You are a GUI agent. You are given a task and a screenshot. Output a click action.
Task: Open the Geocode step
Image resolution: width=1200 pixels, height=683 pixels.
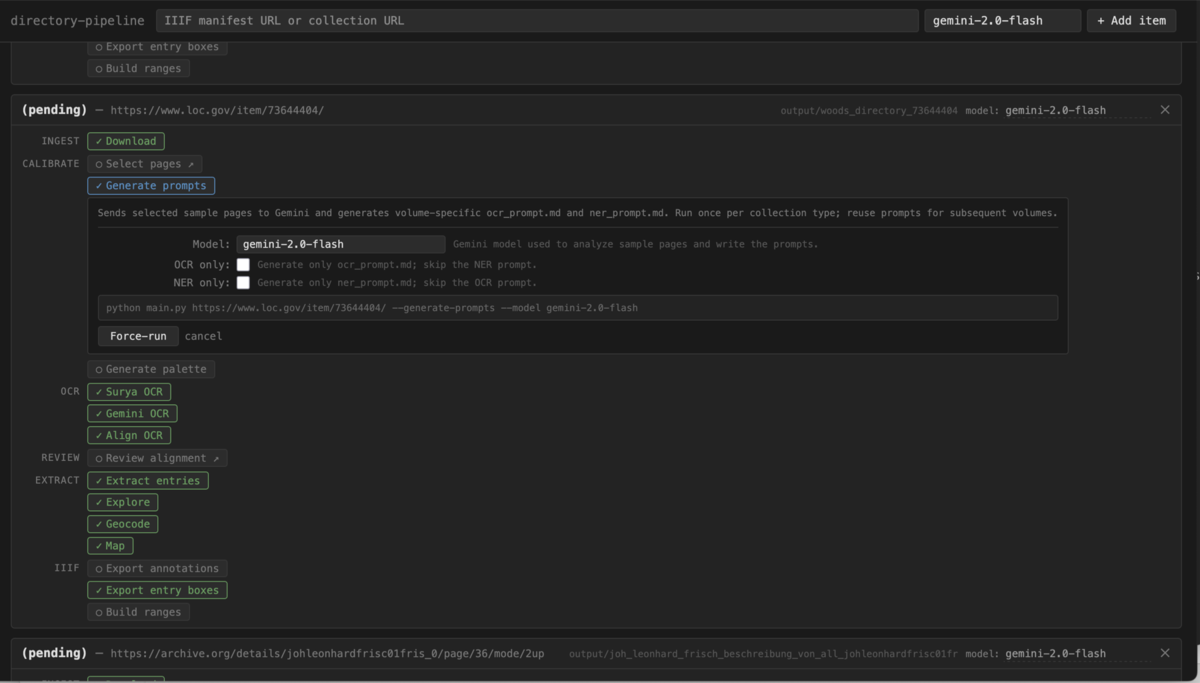point(123,524)
